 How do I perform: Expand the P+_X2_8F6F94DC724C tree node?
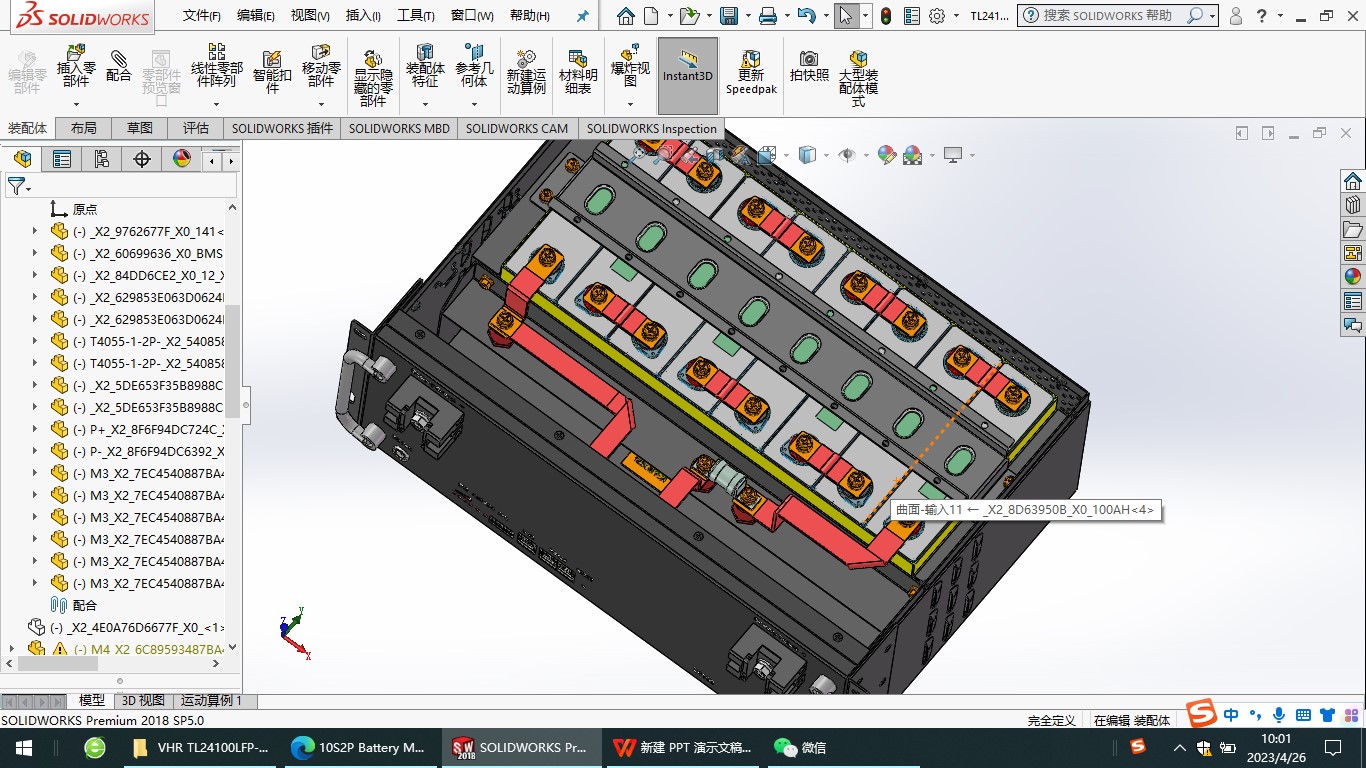(35, 430)
